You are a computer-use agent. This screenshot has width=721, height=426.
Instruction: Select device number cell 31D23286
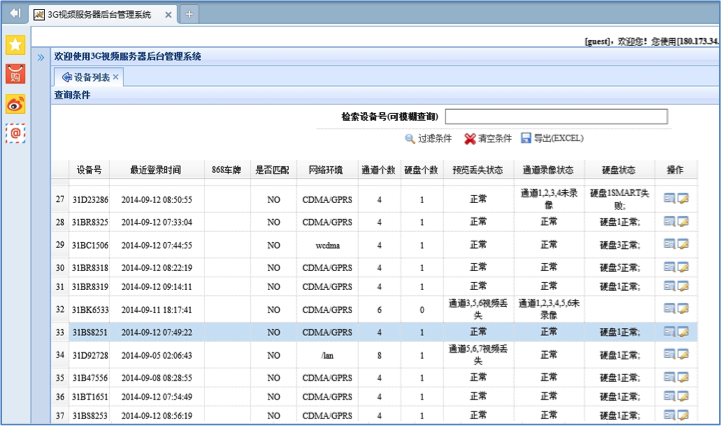coord(90,200)
